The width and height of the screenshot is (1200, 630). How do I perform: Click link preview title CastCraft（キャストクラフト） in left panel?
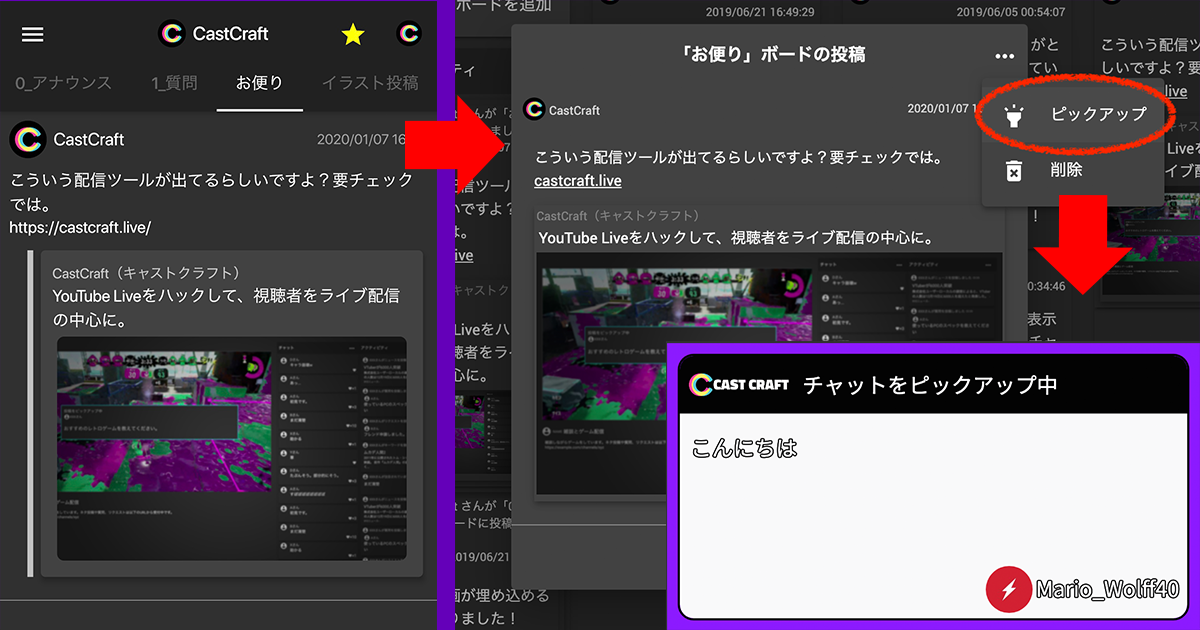point(147,272)
